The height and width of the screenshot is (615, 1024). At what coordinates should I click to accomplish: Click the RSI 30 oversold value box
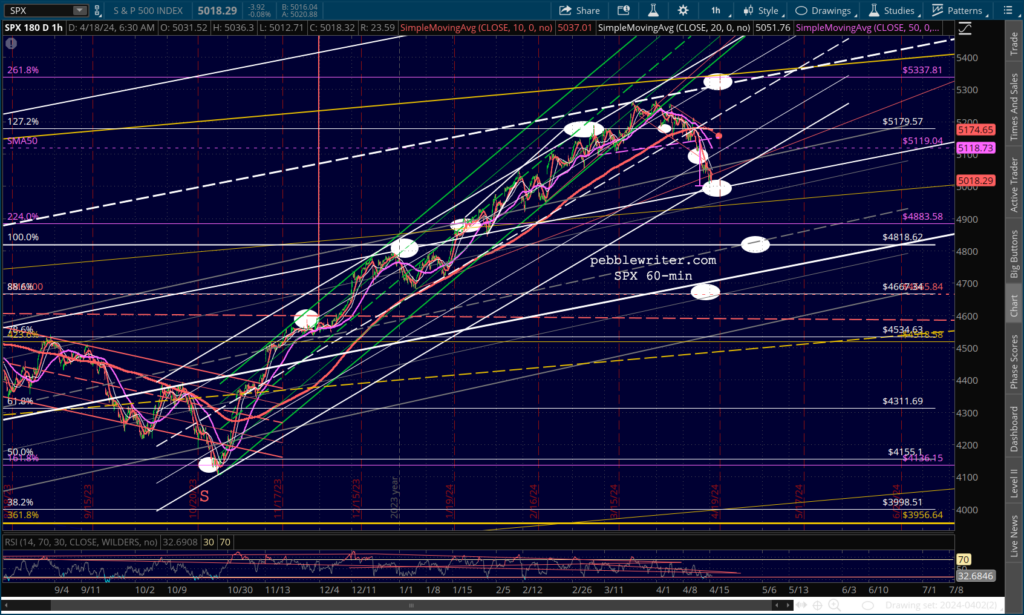208,542
